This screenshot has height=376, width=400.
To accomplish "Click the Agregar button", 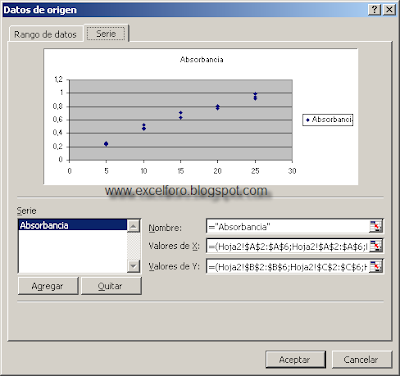I will [x=48, y=286].
